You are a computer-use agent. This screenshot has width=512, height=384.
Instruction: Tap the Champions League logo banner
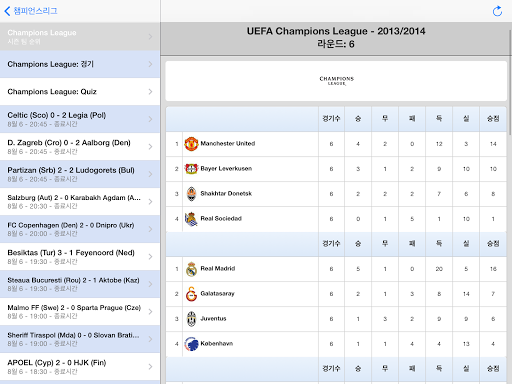[x=336, y=81]
